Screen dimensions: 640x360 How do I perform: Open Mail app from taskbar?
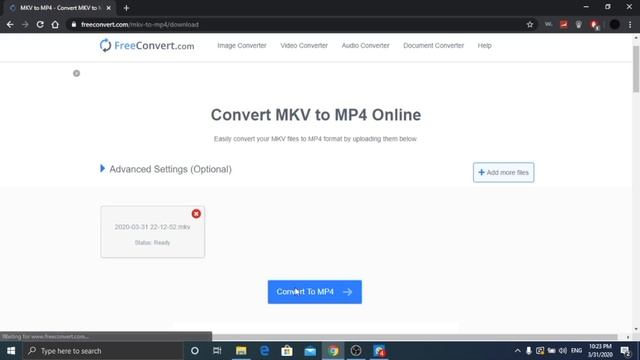click(310, 351)
